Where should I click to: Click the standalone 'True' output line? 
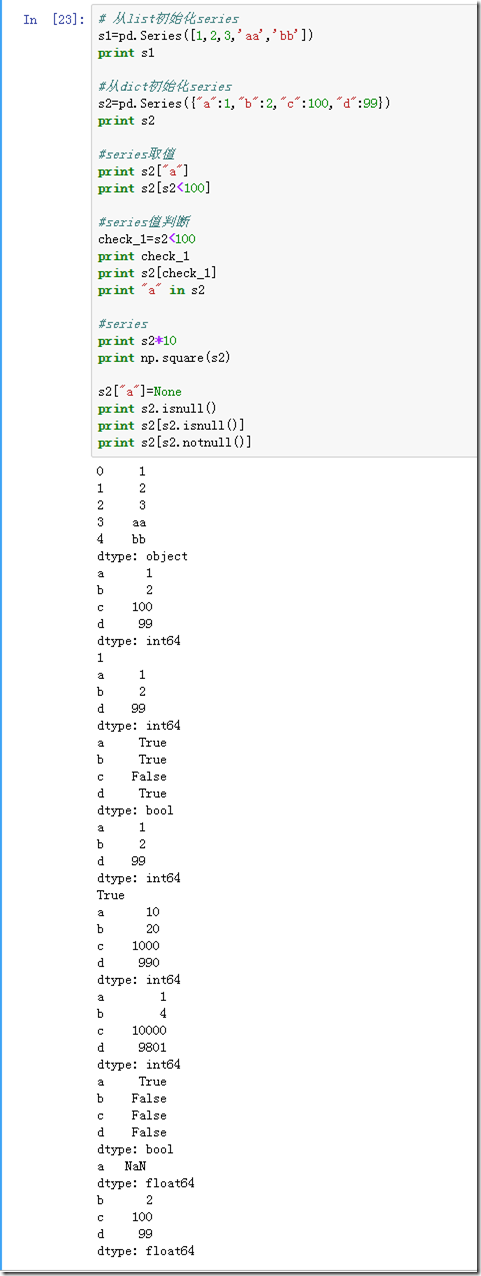pos(111,896)
